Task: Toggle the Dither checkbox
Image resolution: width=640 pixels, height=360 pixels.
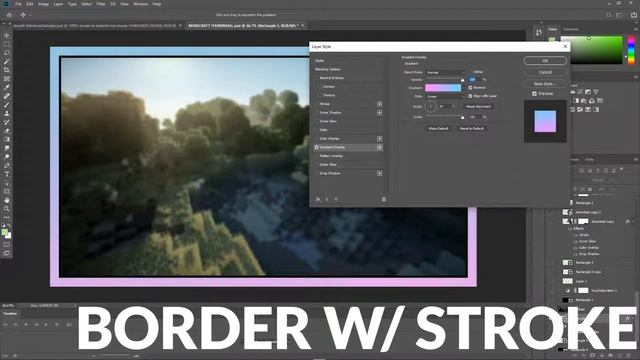Action: coord(470,72)
